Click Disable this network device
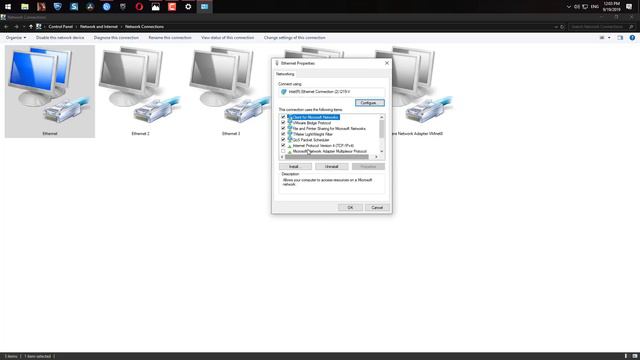The image size is (640, 360). pos(60,38)
